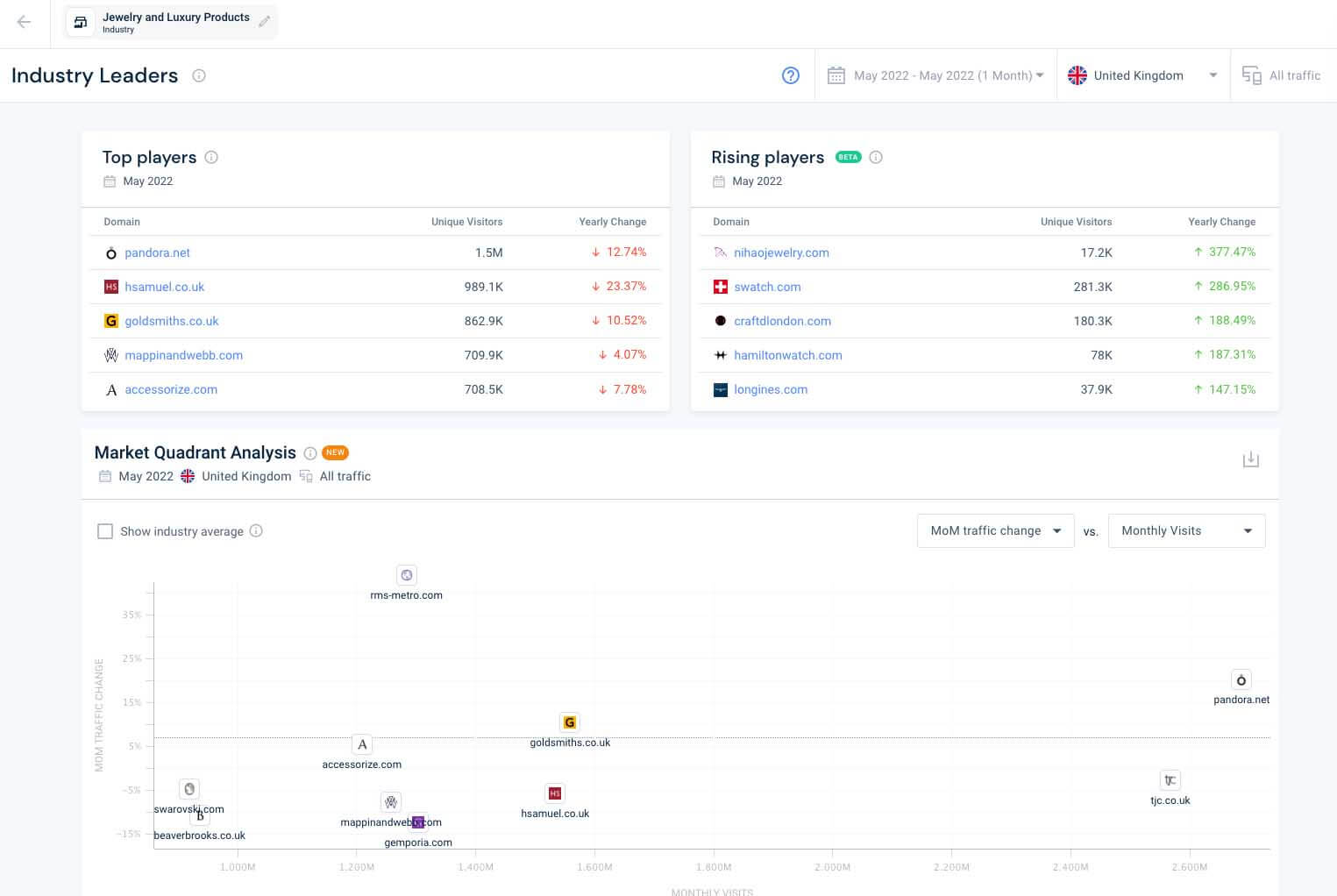This screenshot has height=896, width=1337.
Task: Select pandora.net marker in quadrant chart
Action: pyautogui.click(x=1241, y=679)
